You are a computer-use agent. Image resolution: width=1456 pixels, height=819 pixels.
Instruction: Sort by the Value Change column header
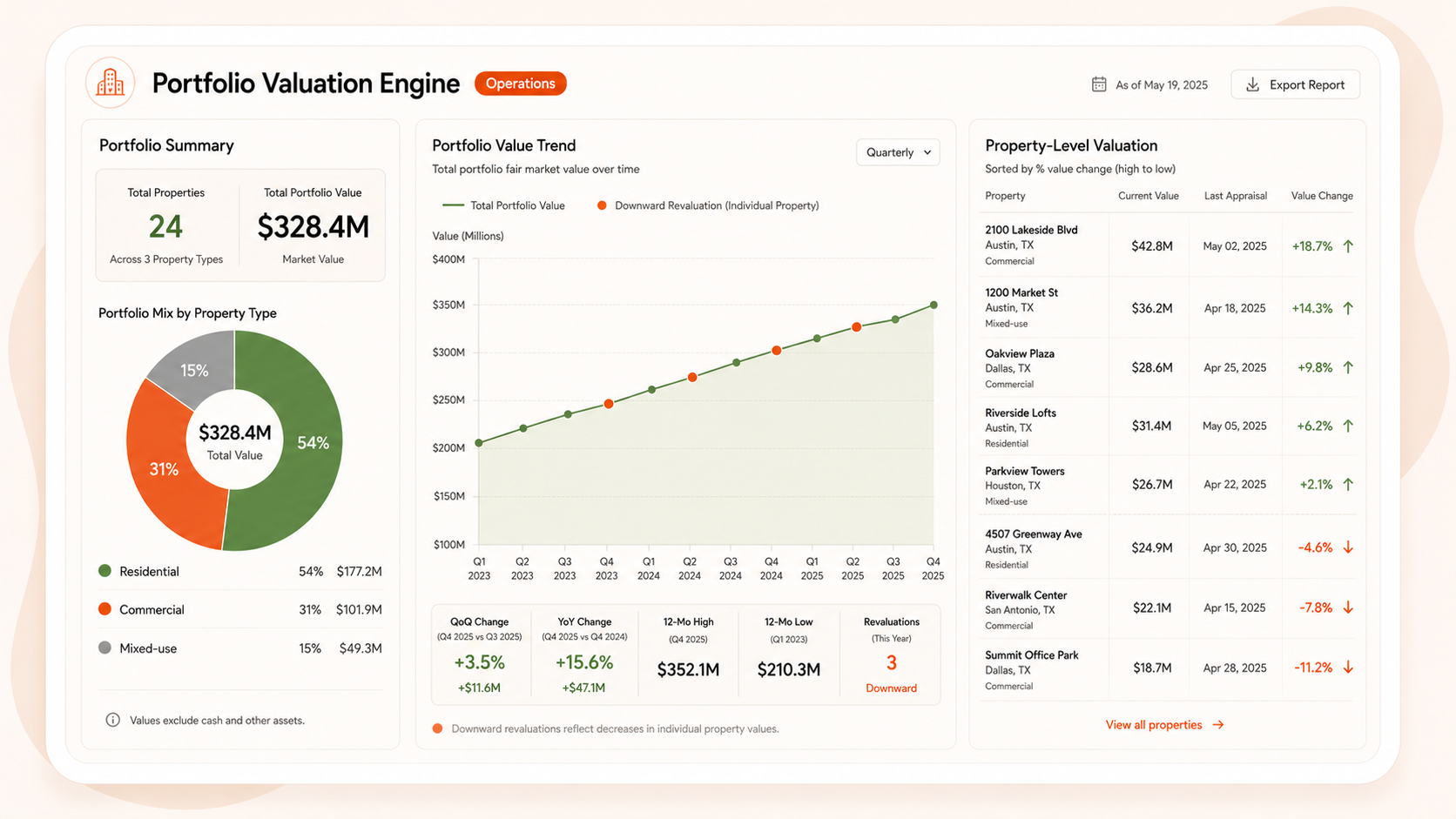tap(1322, 196)
